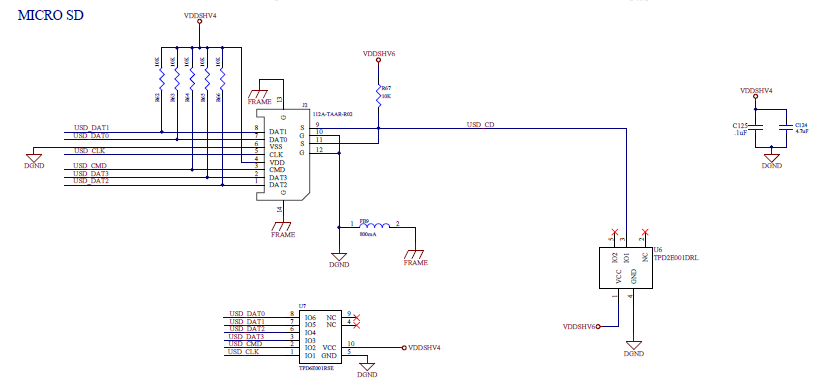Click USD_DAT2 net label at U7 pin 6
Screen dimensions: 822x390
[247, 329]
